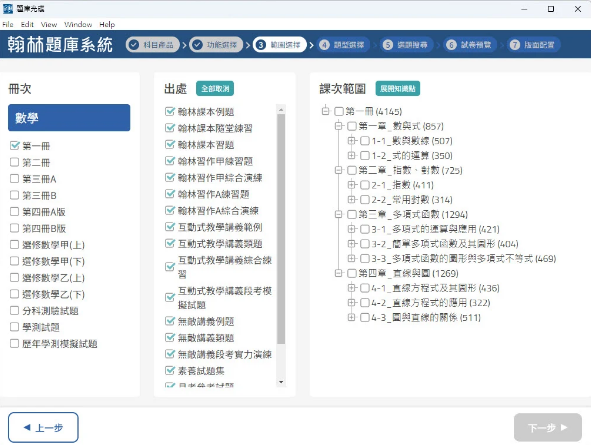Expand the 2-1_指數 (411) node

click(x=351, y=185)
